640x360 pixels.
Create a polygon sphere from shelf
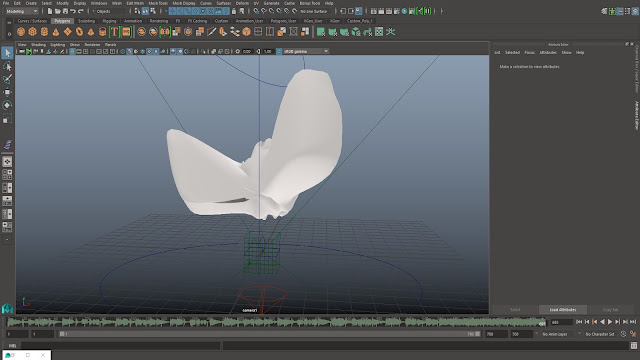21,31
